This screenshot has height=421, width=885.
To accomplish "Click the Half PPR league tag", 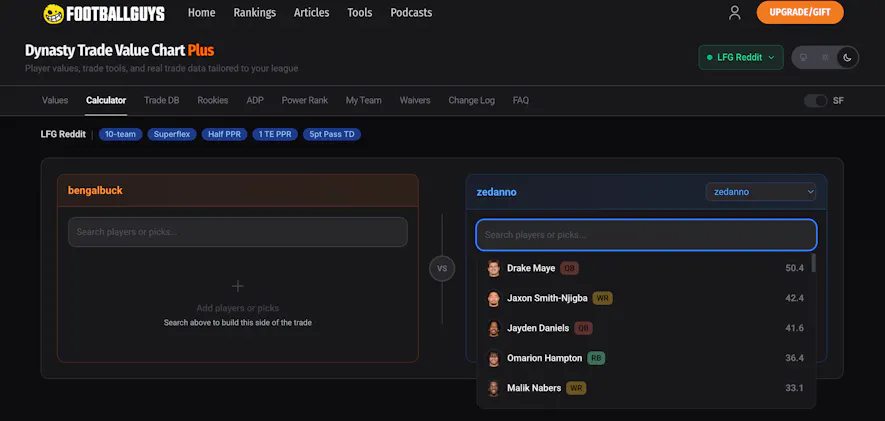I will coord(225,134).
